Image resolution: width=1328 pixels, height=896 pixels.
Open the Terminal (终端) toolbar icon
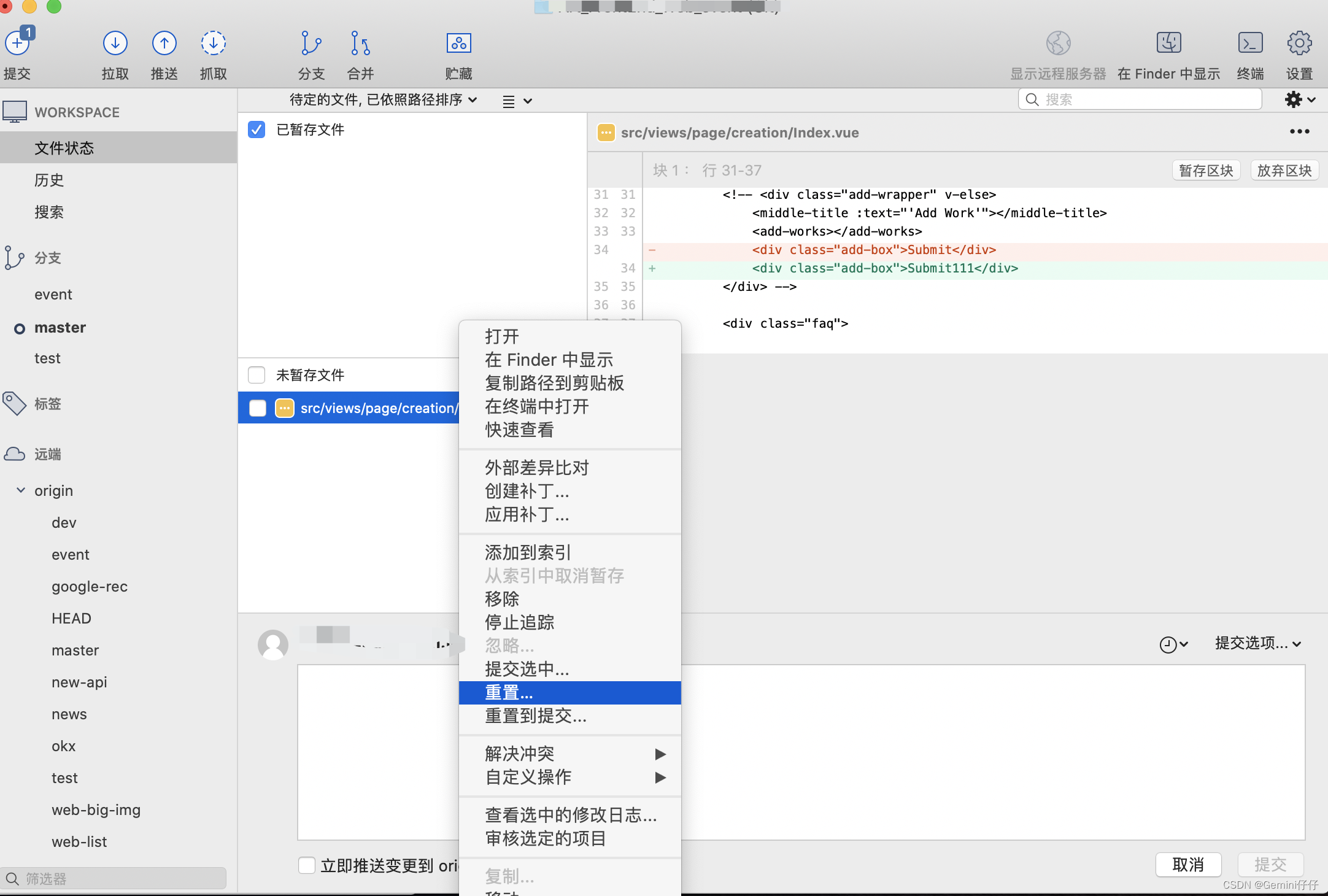(1250, 43)
